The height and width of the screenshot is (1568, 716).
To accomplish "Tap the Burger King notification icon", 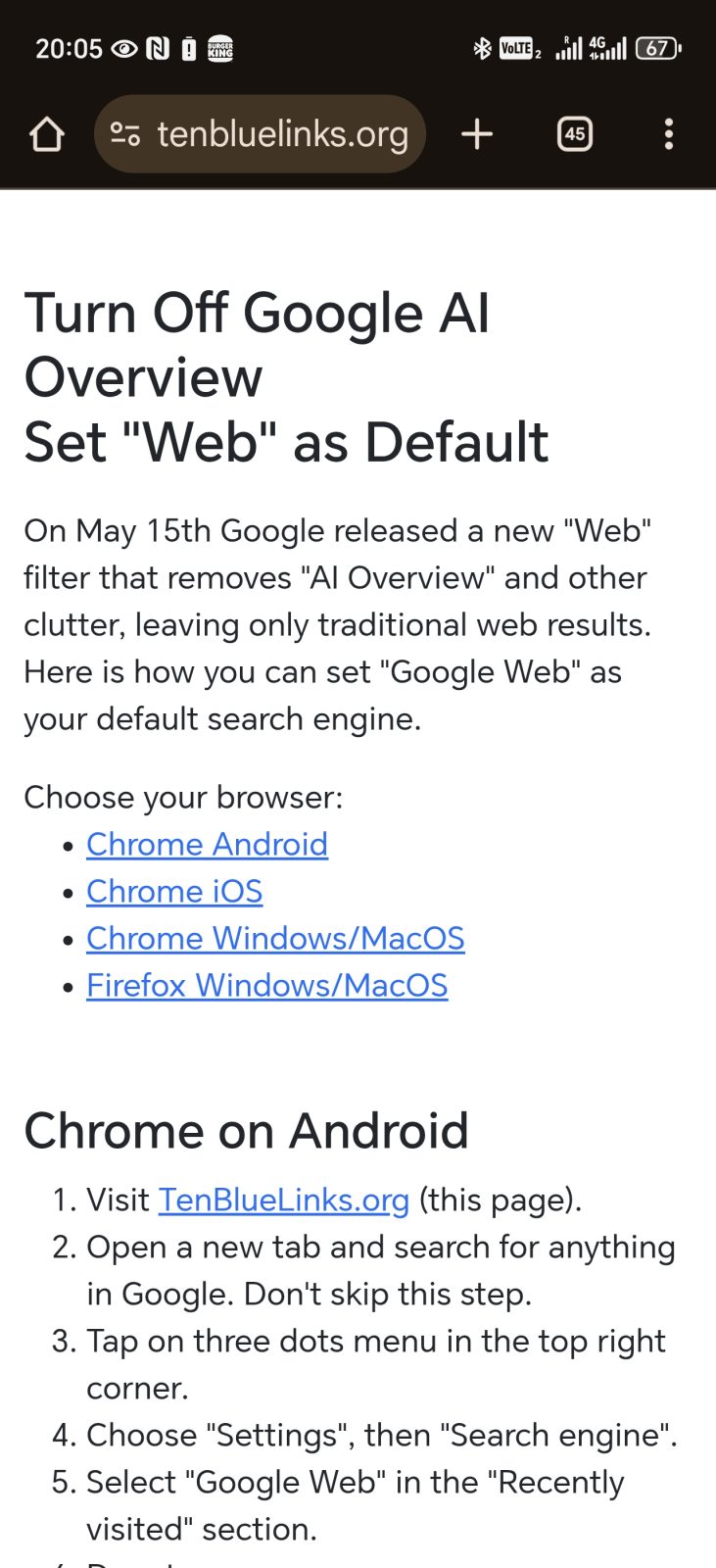I will pos(220,48).
